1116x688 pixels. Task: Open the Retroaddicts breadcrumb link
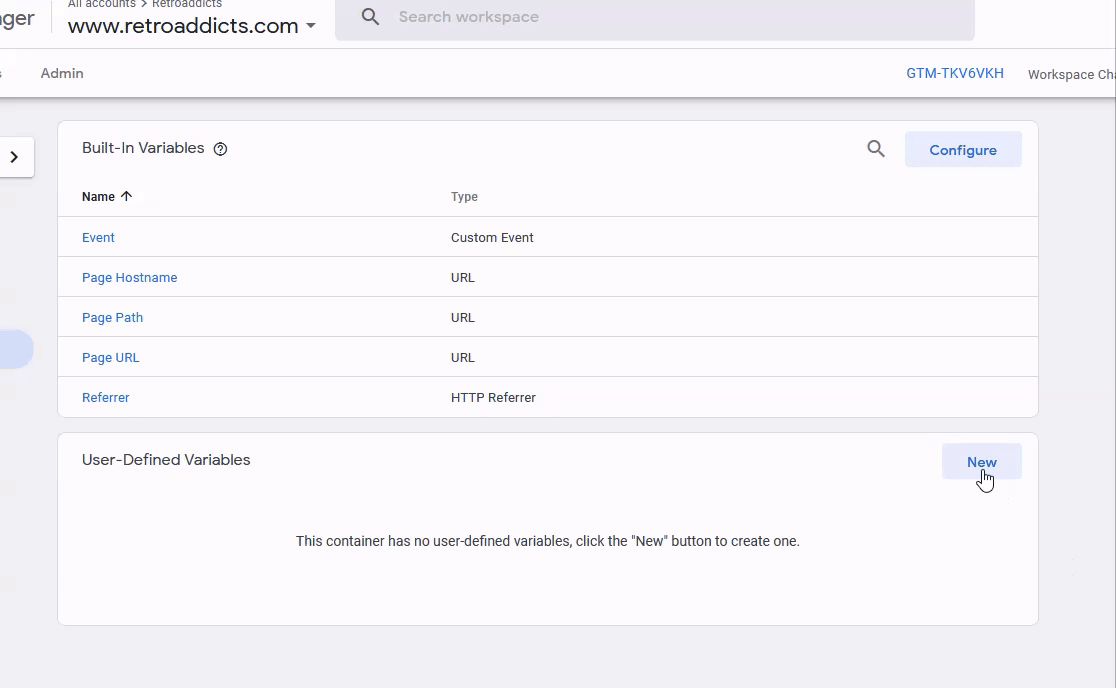point(186,4)
